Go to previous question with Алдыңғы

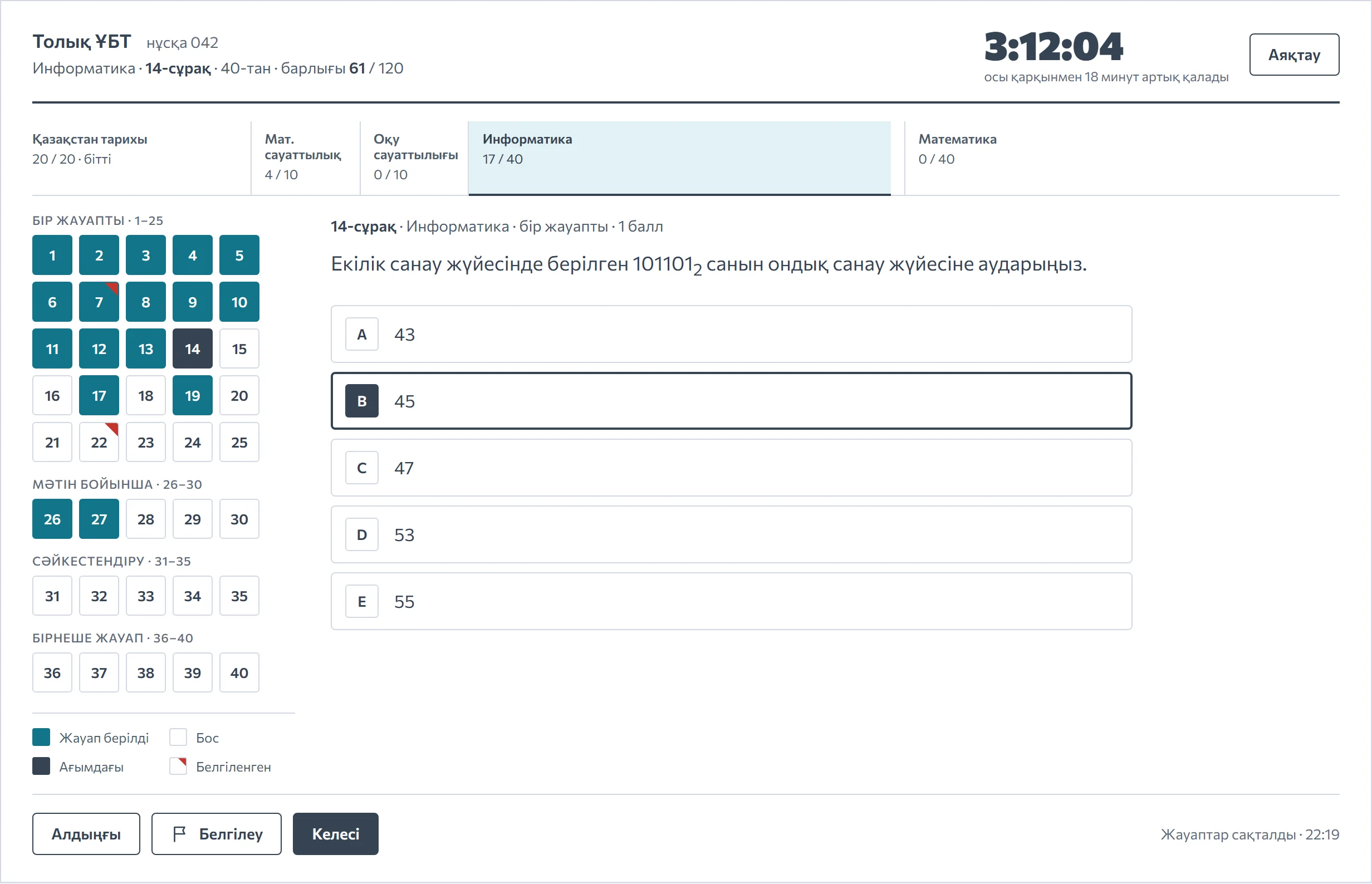pyautogui.click(x=86, y=833)
